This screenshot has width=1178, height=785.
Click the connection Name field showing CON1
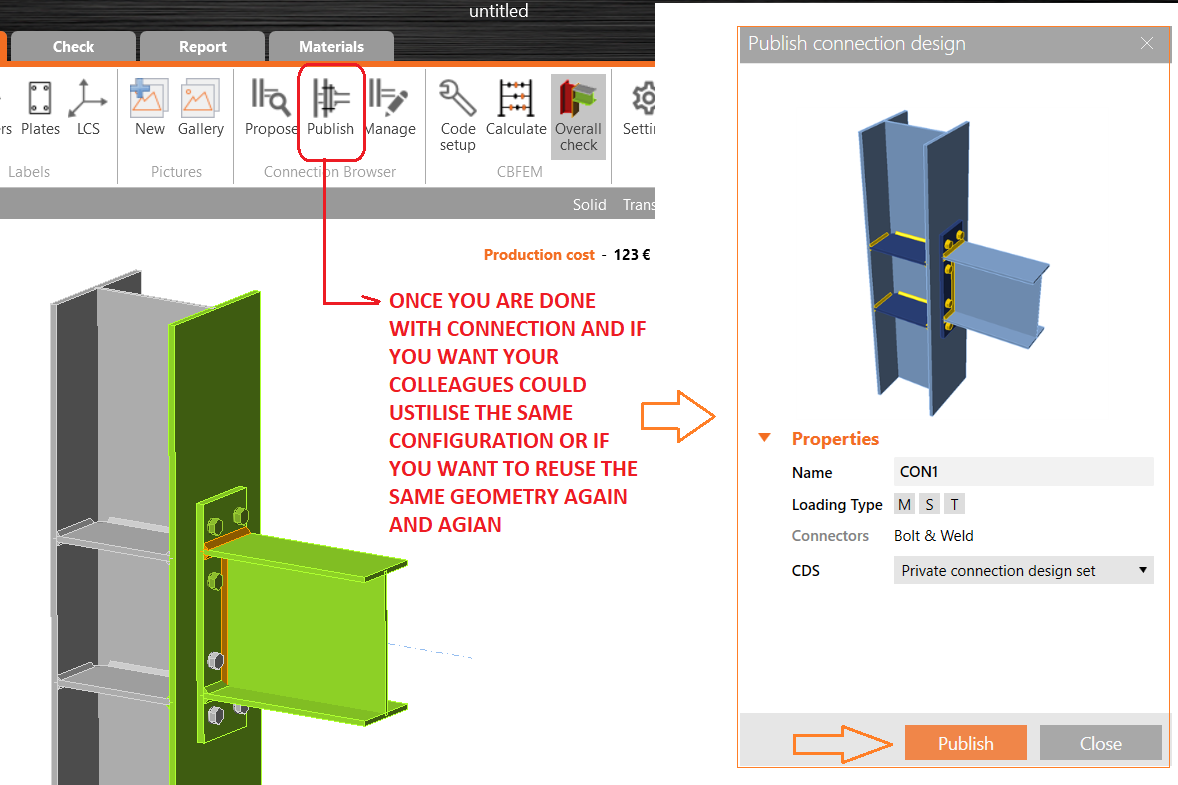click(1023, 471)
